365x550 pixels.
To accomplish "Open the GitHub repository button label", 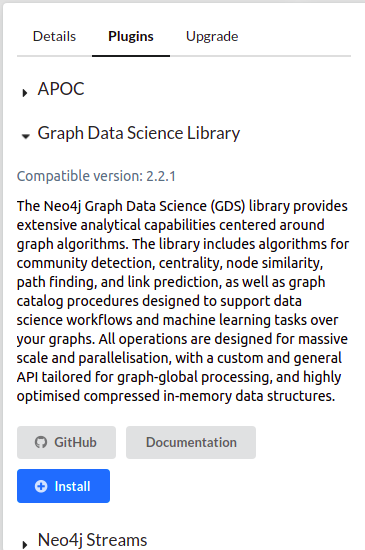I will 75,442.
